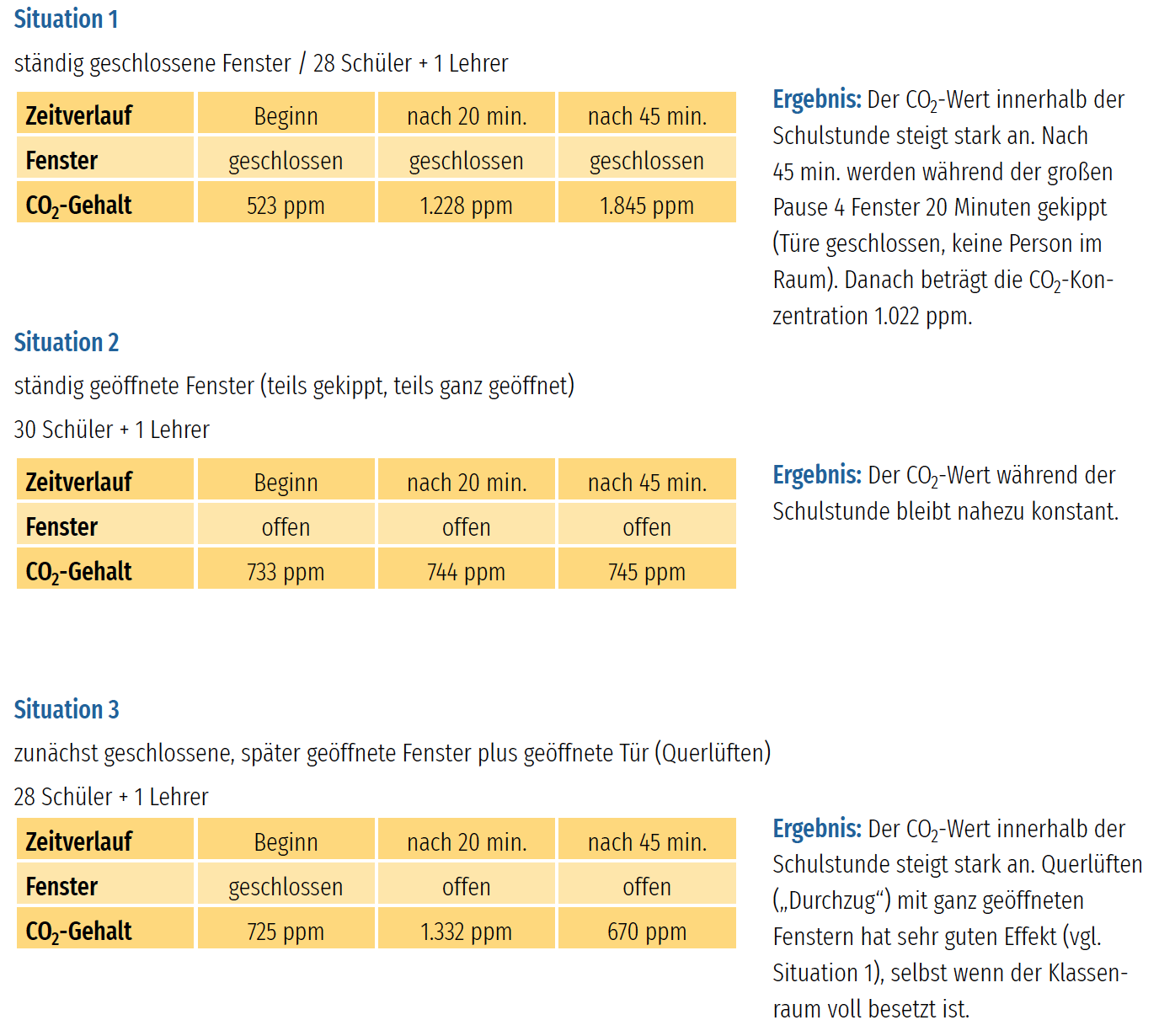Click "Ergebnis:" label beside Situation 1 table
This screenshot has height=1036, width=1159.
[x=816, y=99]
